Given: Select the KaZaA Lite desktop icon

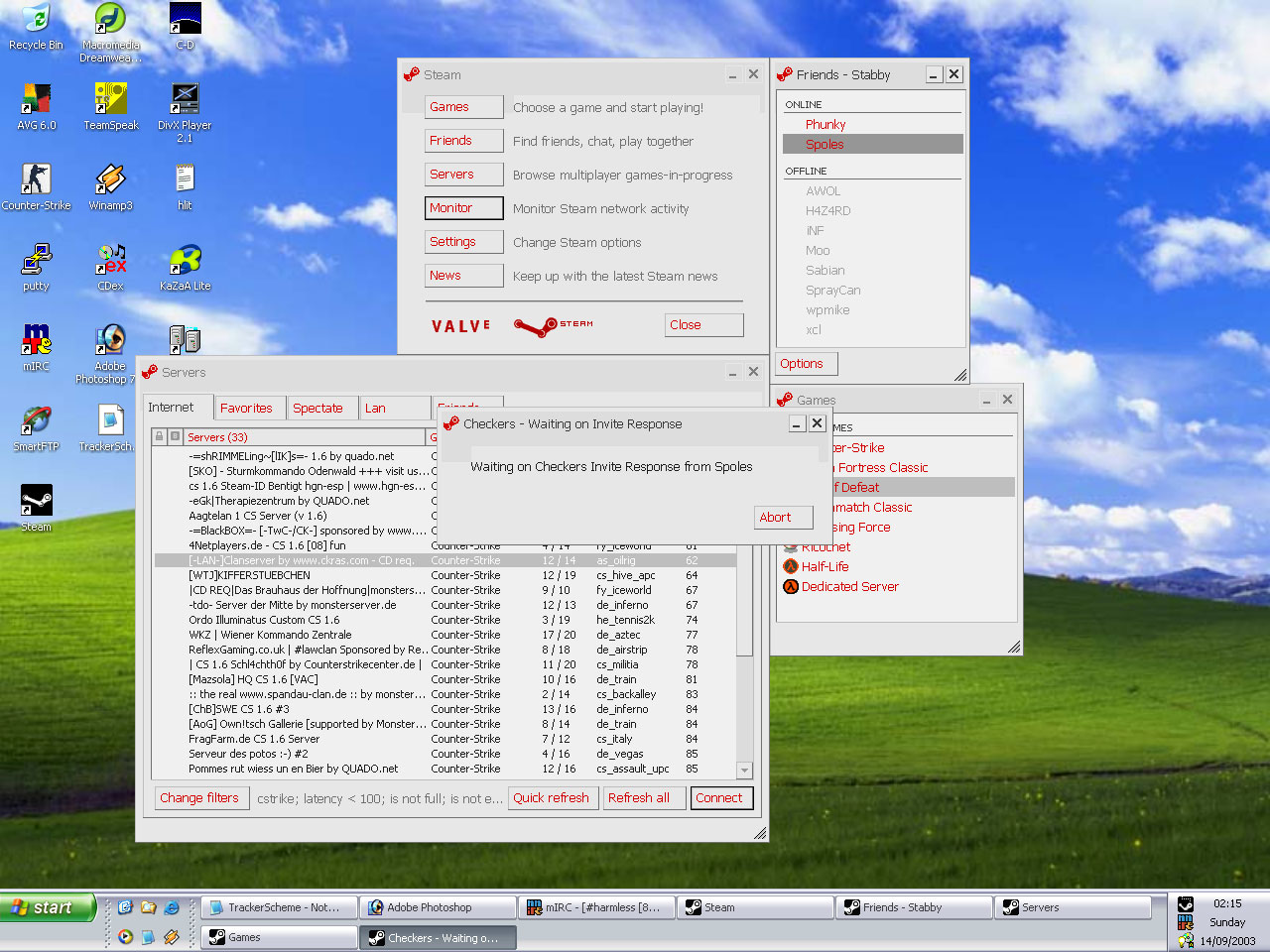Looking at the screenshot, I should pos(185,268).
